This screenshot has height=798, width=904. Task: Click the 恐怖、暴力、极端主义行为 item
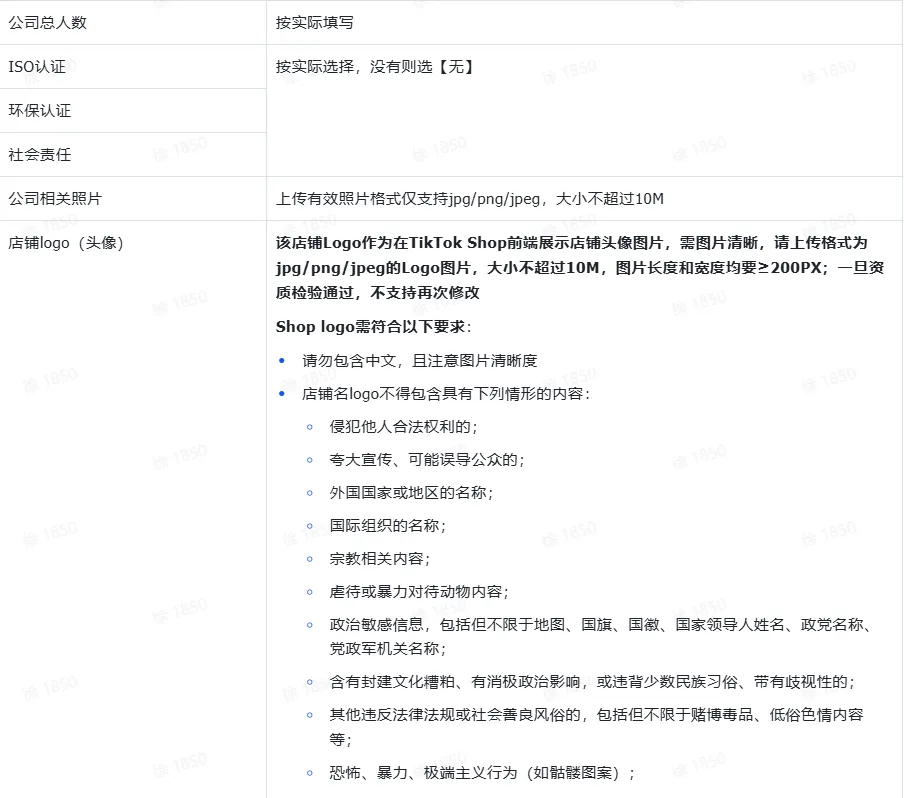(x=482, y=773)
